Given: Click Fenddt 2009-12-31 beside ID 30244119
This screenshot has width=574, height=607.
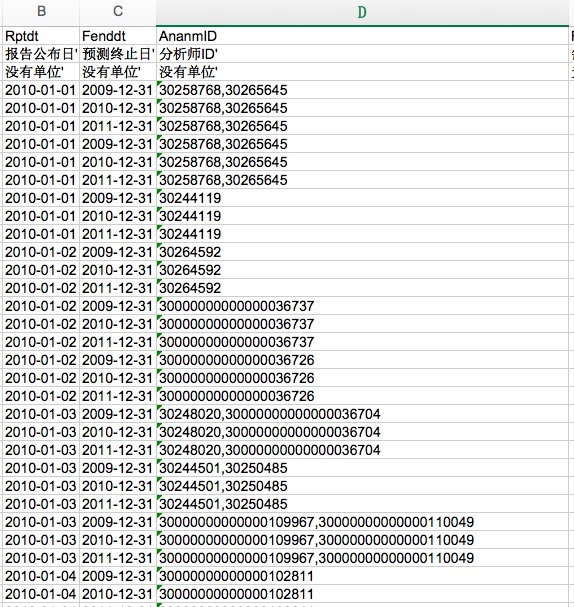Looking at the screenshot, I should coord(118,198).
